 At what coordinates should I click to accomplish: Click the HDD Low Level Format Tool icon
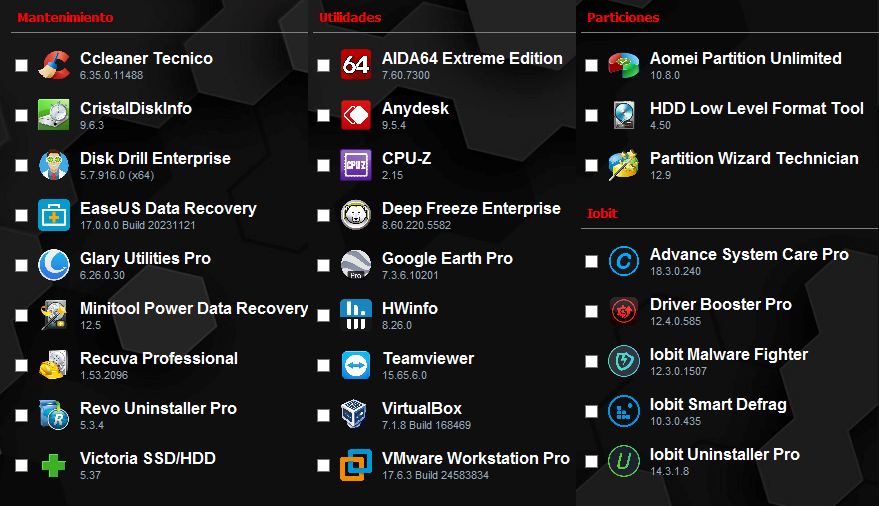click(624, 115)
